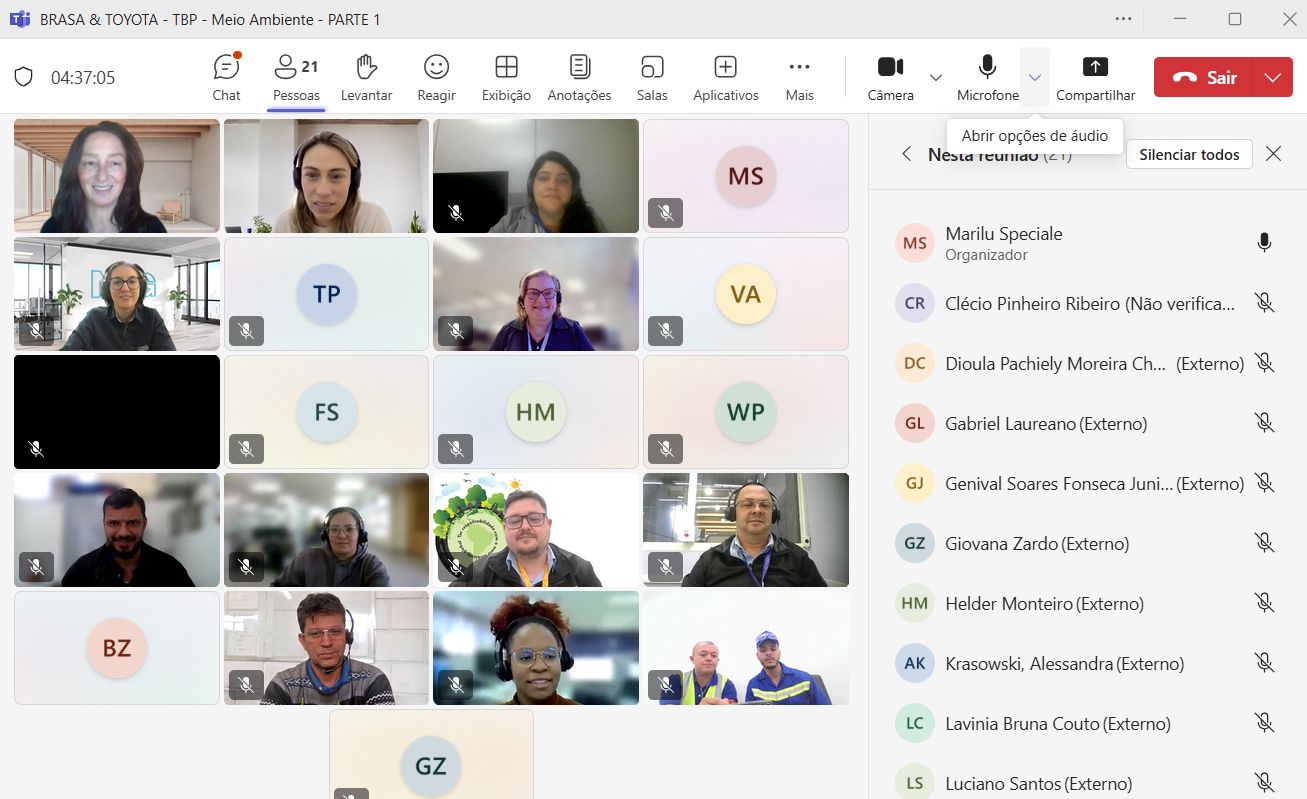Image resolution: width=1307 pixels, height=799 pixels.
Task: Click the shield security icon
Action: tap(24, 77)
